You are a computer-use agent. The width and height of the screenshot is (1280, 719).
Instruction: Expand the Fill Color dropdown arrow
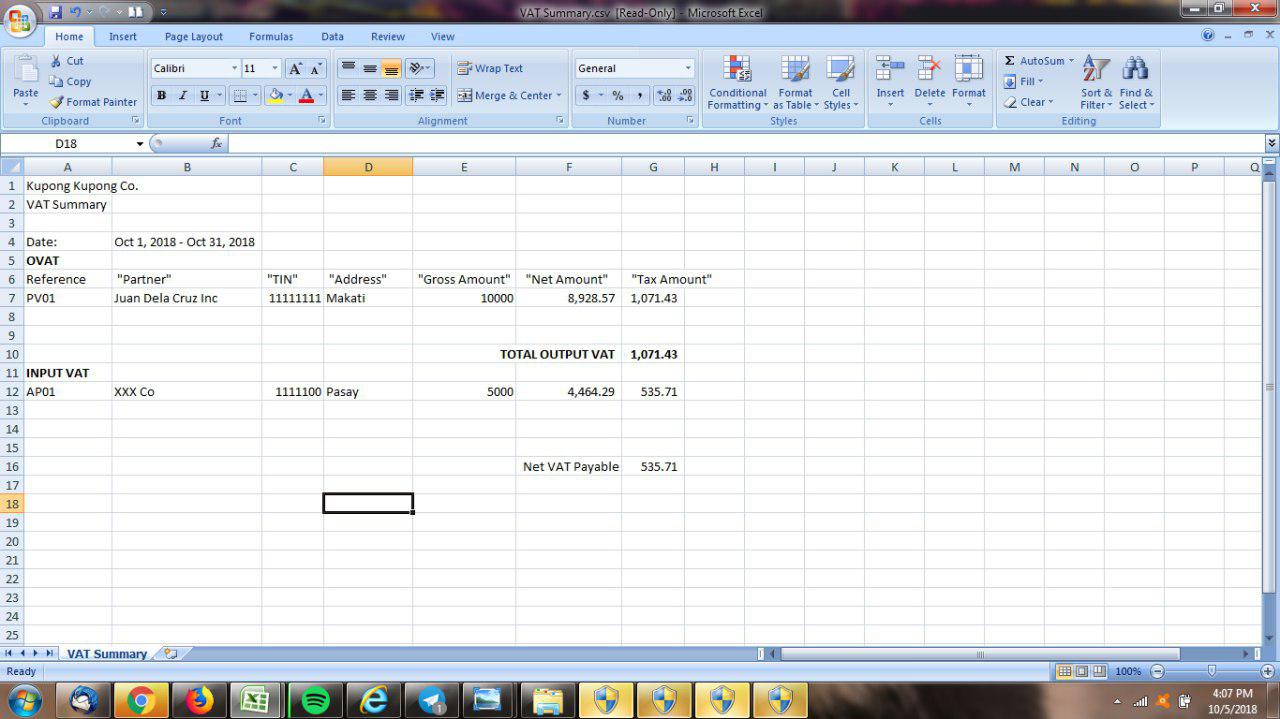pos(288,95)
